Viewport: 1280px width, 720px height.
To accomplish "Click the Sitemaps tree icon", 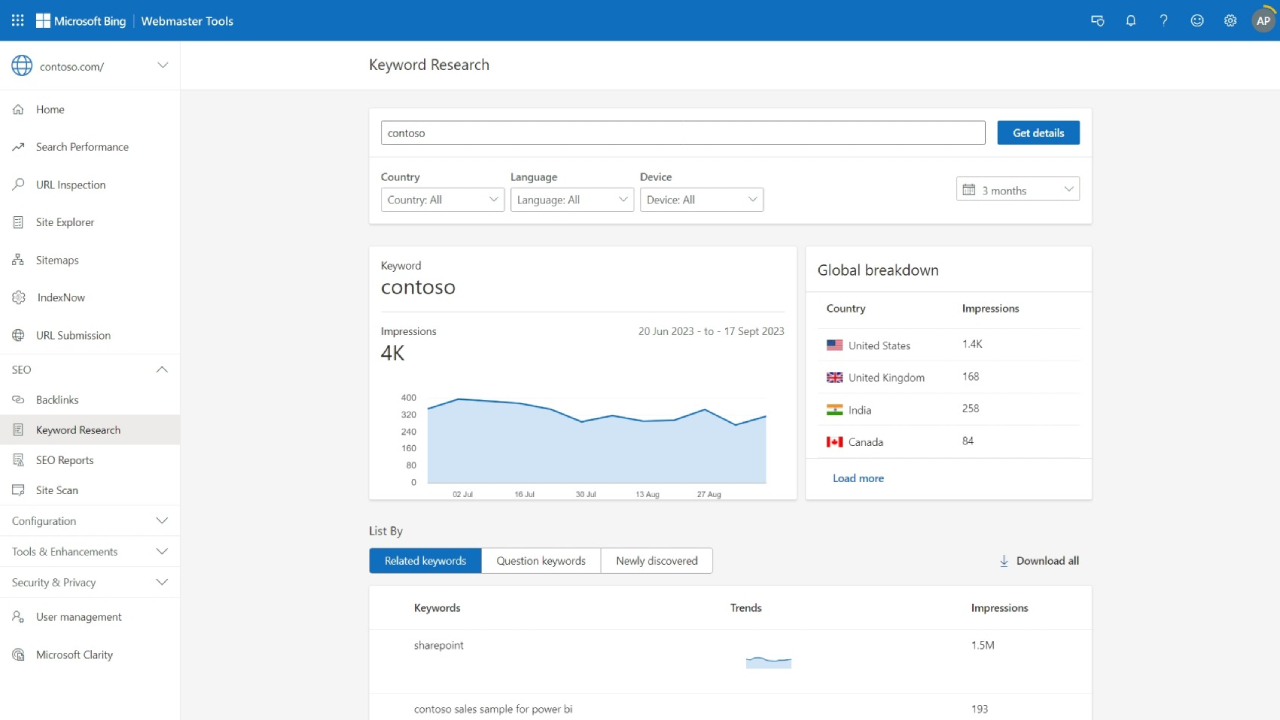I will coord(18,260).
